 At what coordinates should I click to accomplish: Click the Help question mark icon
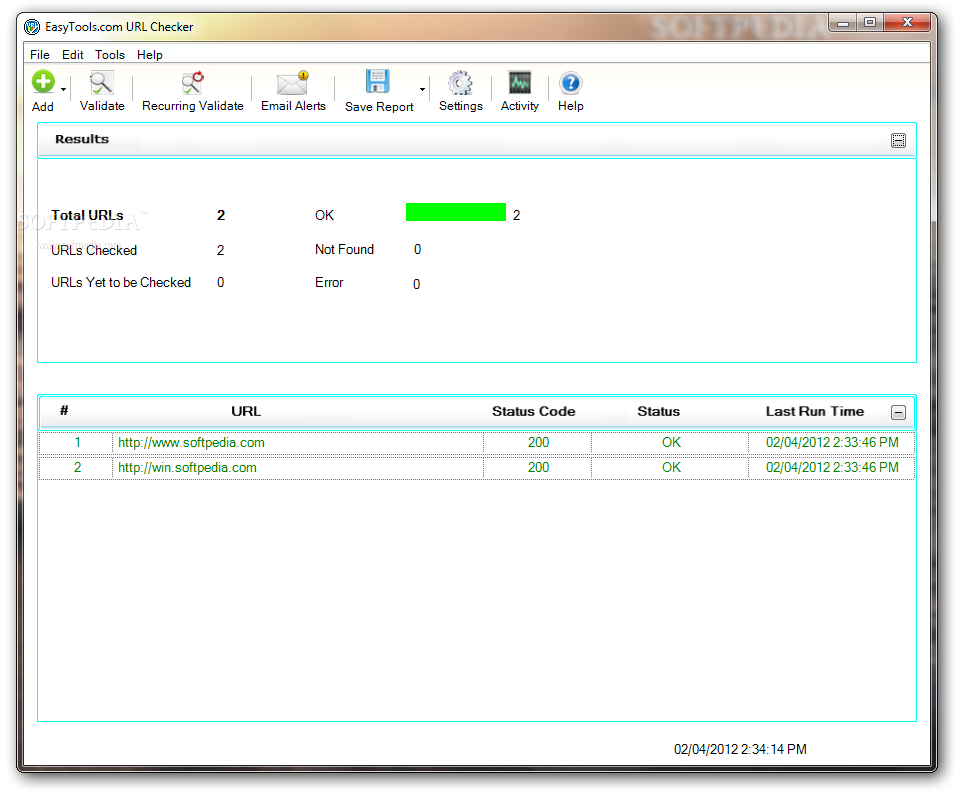[571, 83]
